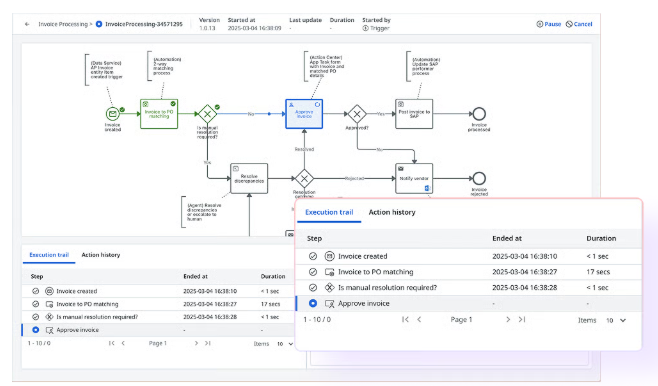Go to next page in popup pager
Image resolution: width=658 pixels, height=386 pixels.
click(508, 320)
